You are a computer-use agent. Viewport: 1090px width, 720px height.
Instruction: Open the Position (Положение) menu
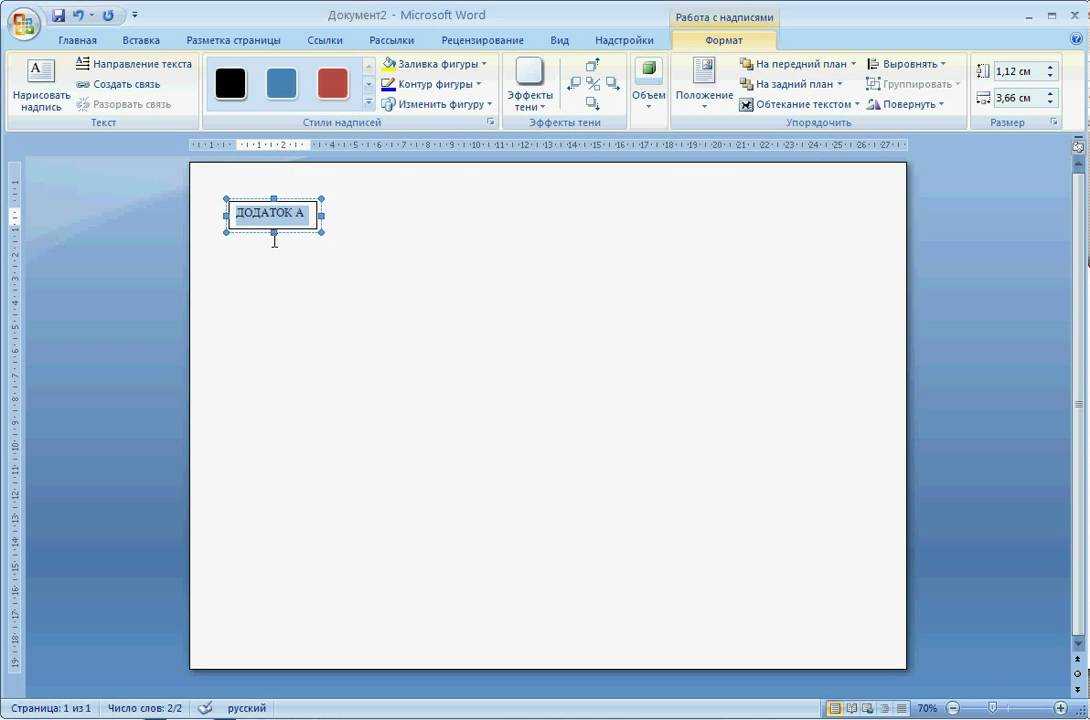pyautogui.click(x=704, y=86)
